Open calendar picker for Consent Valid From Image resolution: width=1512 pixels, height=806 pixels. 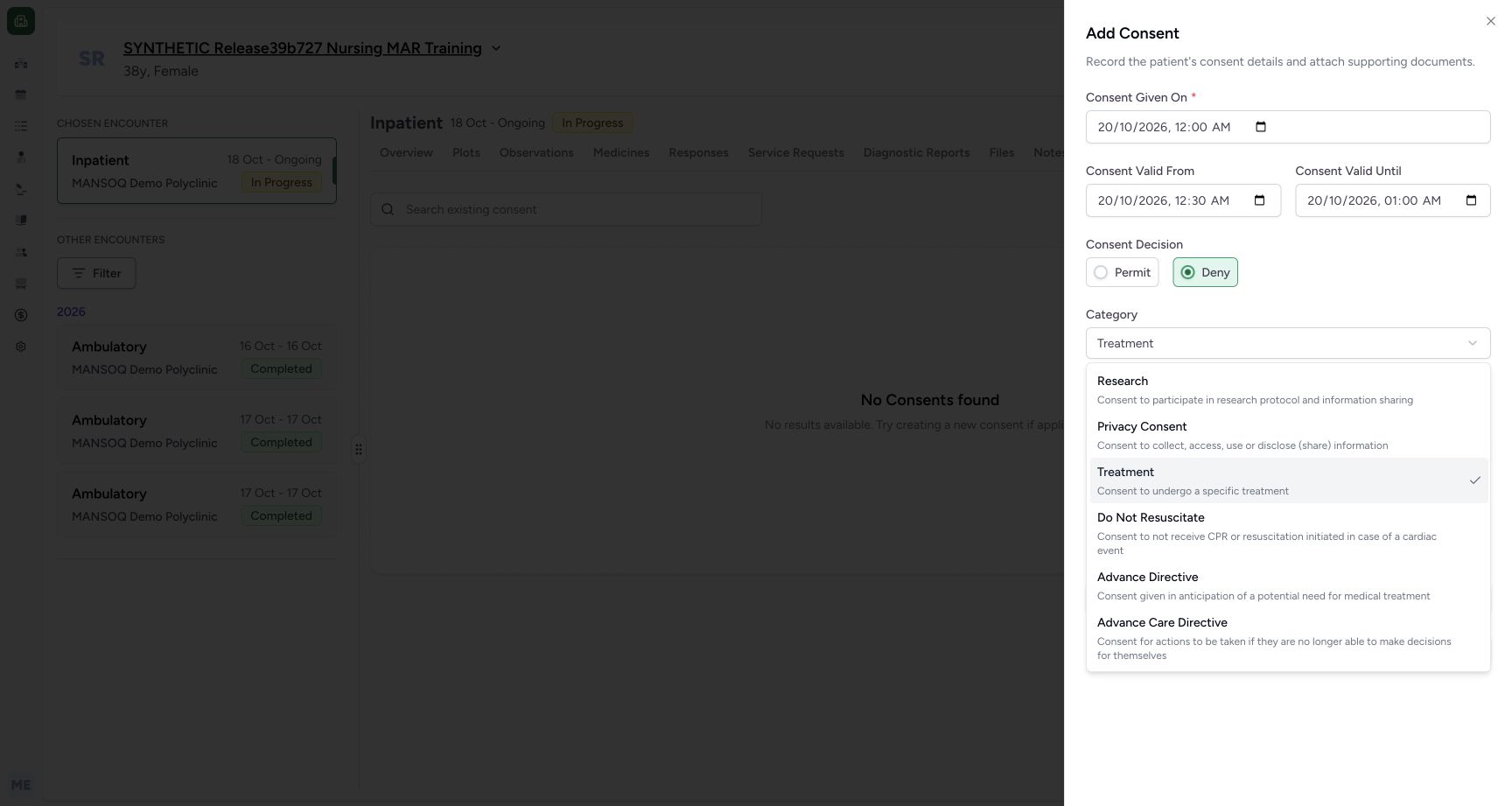pyautogui.click(x=1259, y=200)
